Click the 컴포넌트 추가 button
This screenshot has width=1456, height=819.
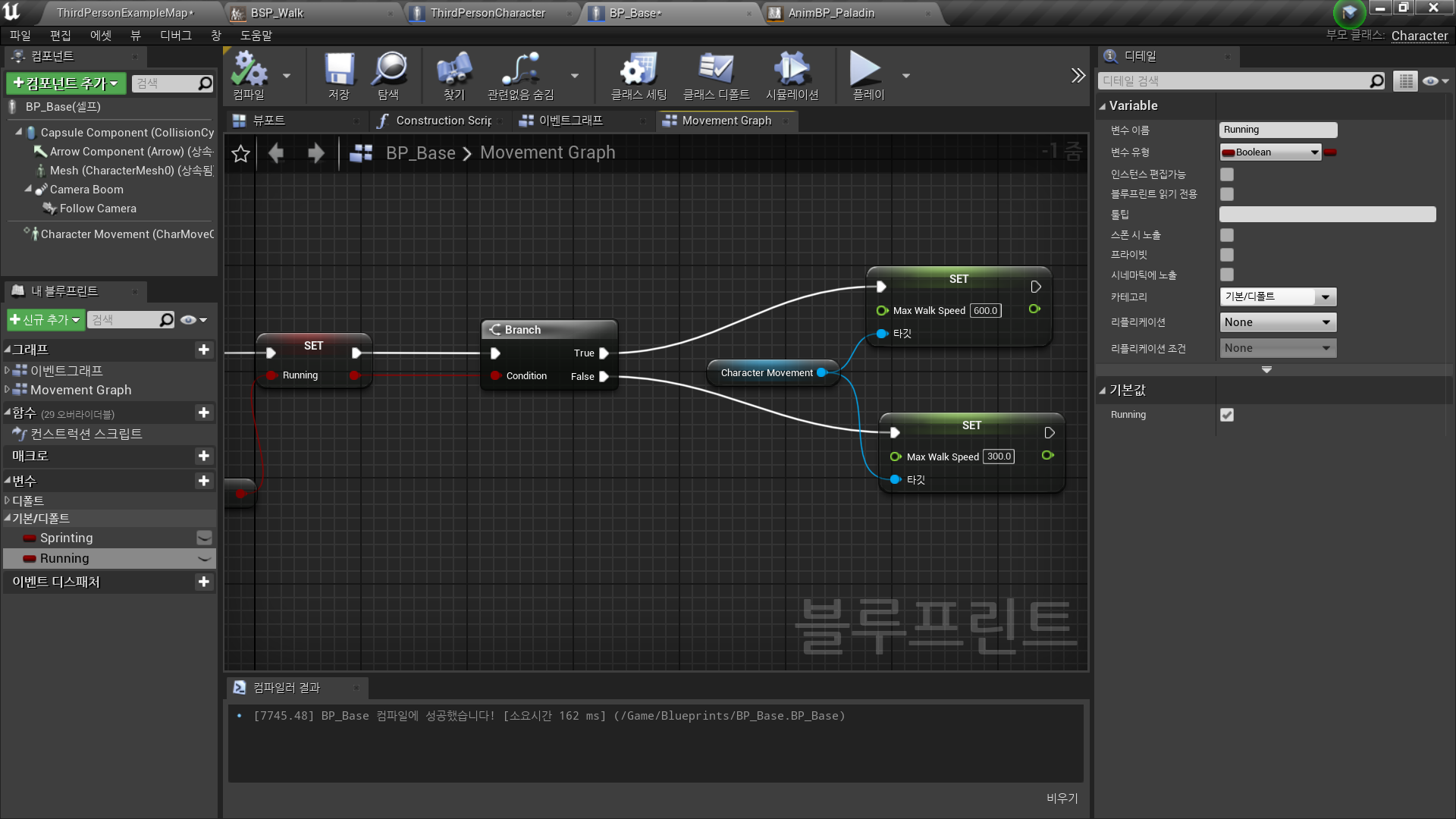pyautogui.click(x=66, y=83)
